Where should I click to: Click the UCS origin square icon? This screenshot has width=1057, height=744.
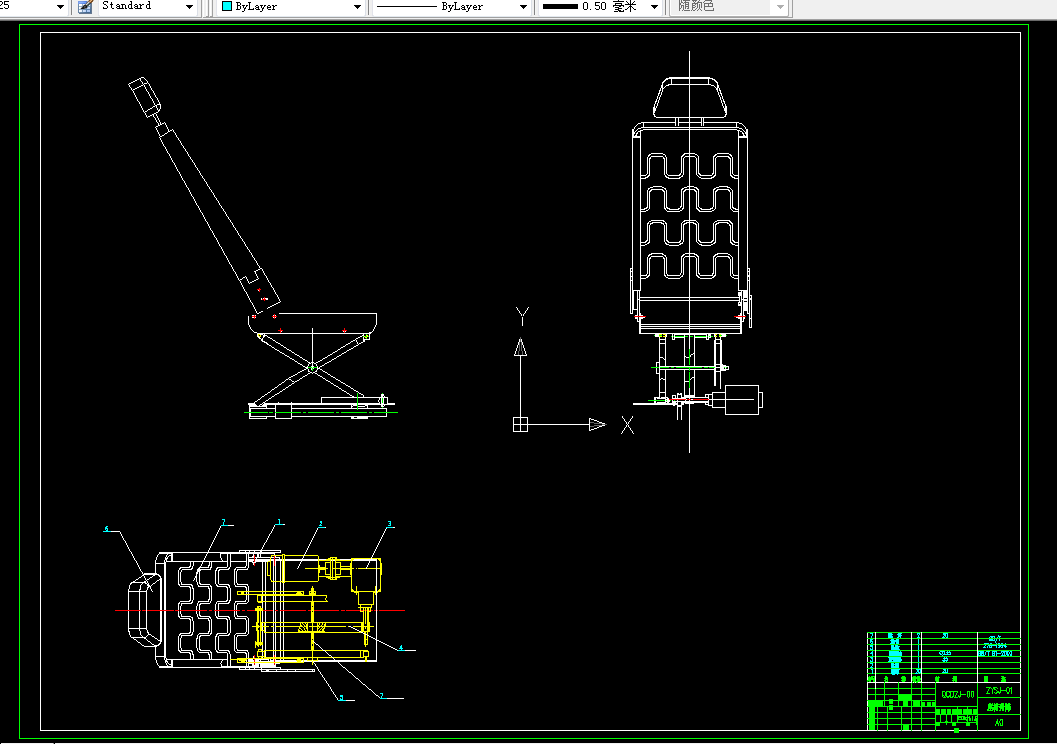click(520, 424)
